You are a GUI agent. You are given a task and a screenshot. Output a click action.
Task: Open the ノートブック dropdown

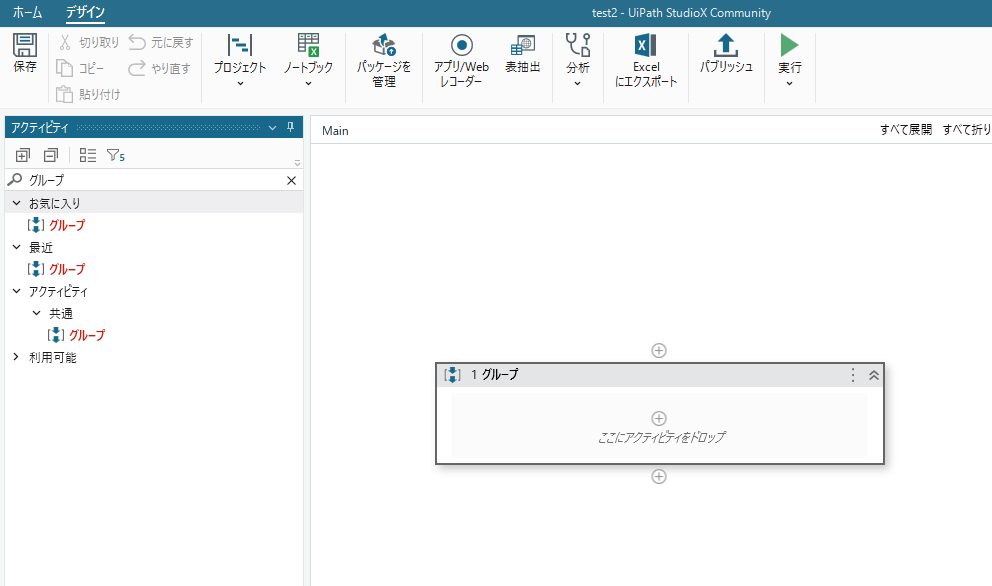[308, 61]
